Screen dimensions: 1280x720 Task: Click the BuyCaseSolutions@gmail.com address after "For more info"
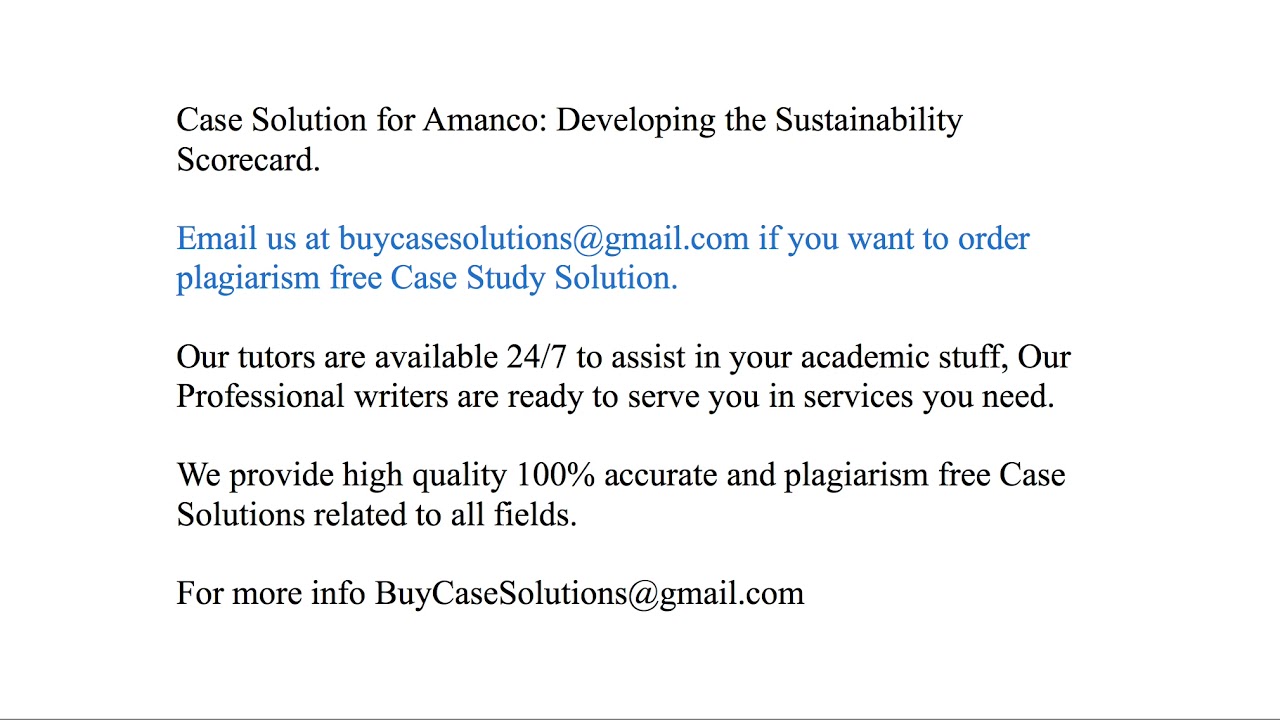click(x=589, y=594)
